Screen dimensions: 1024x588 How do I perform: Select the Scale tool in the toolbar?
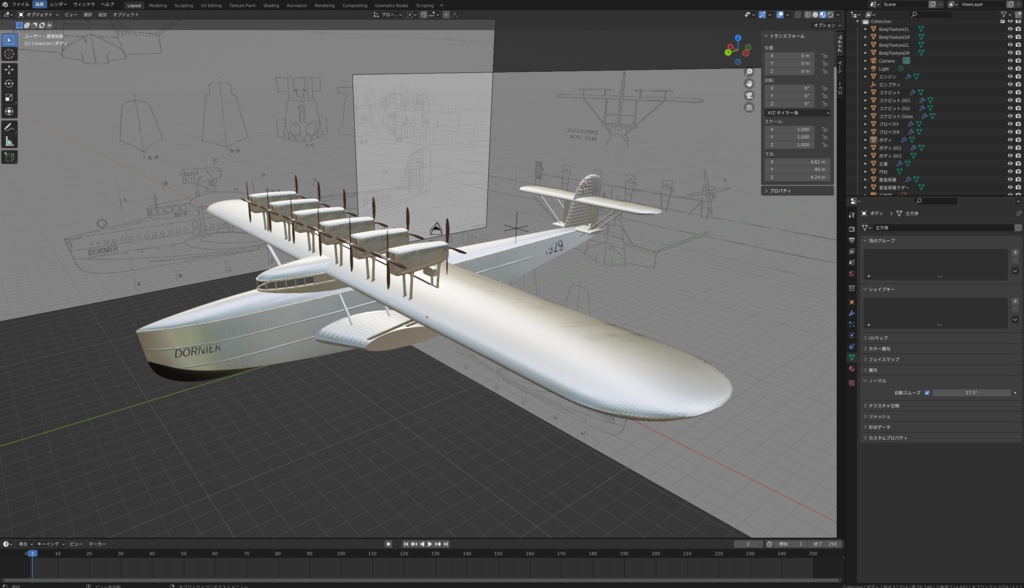[9, 97]
